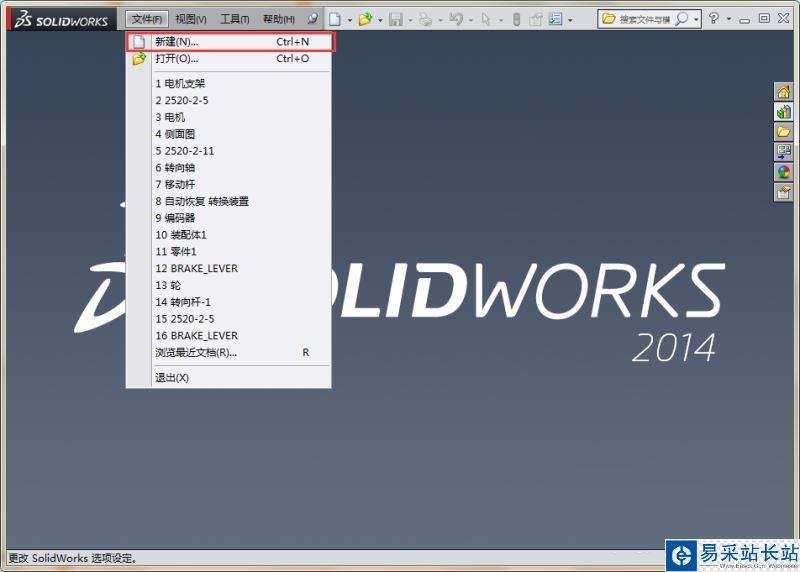Viewport: 800px width, 572px height.
Task: Click the Undo toolbar icon
Action: 456,19
